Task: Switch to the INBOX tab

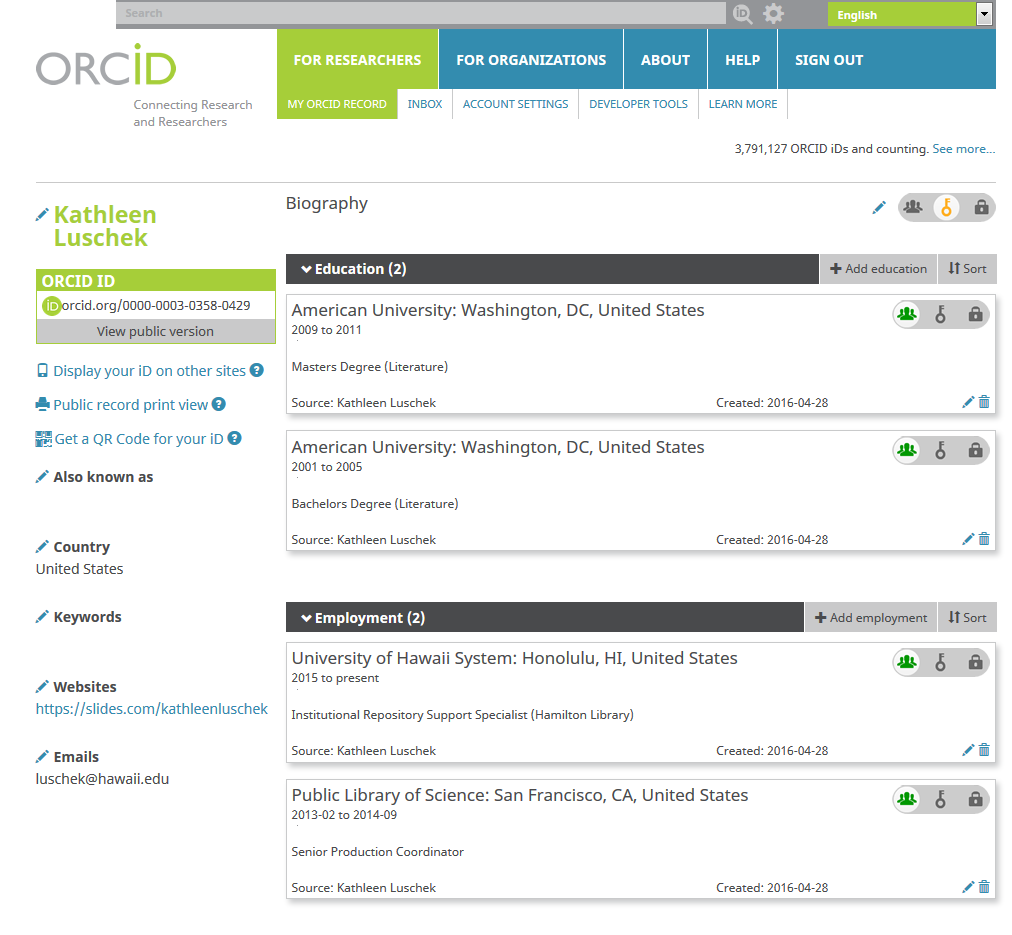Action: 425,104
